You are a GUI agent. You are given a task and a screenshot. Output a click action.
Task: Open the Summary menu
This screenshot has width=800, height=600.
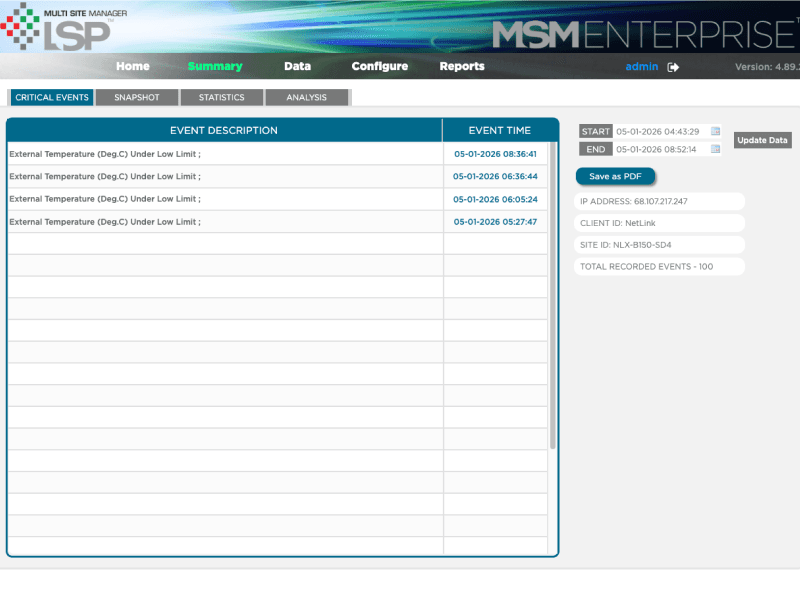click(x=215, y=66)
